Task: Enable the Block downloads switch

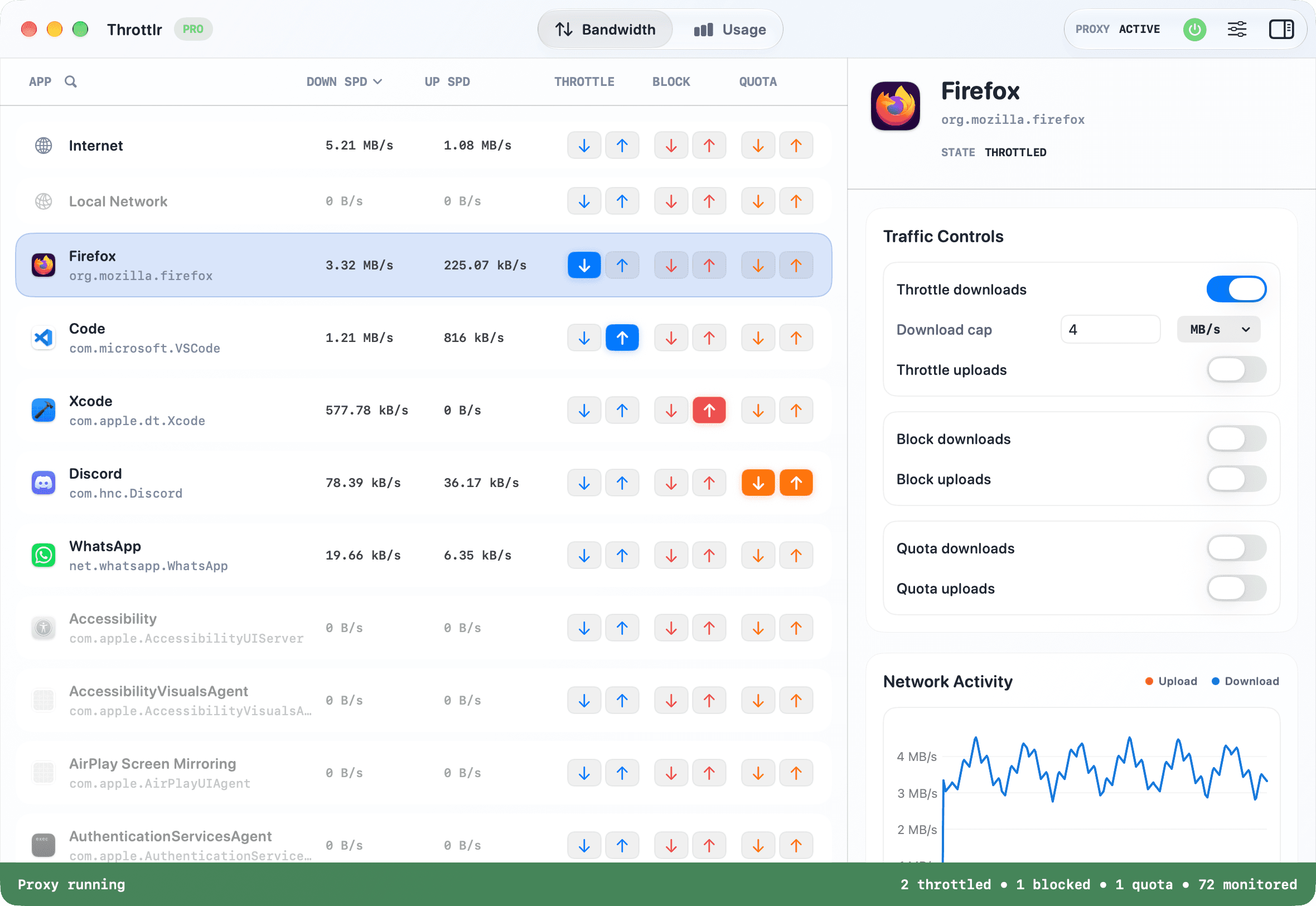Action: pyautogui.click(x=1236, y=440)
